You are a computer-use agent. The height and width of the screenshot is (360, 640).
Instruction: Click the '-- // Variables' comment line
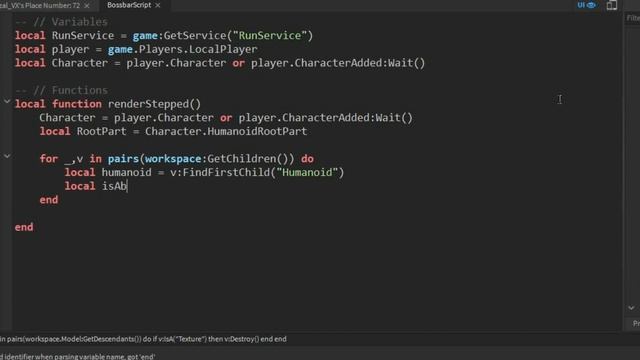pyautogui.click(x=61, y=22)
